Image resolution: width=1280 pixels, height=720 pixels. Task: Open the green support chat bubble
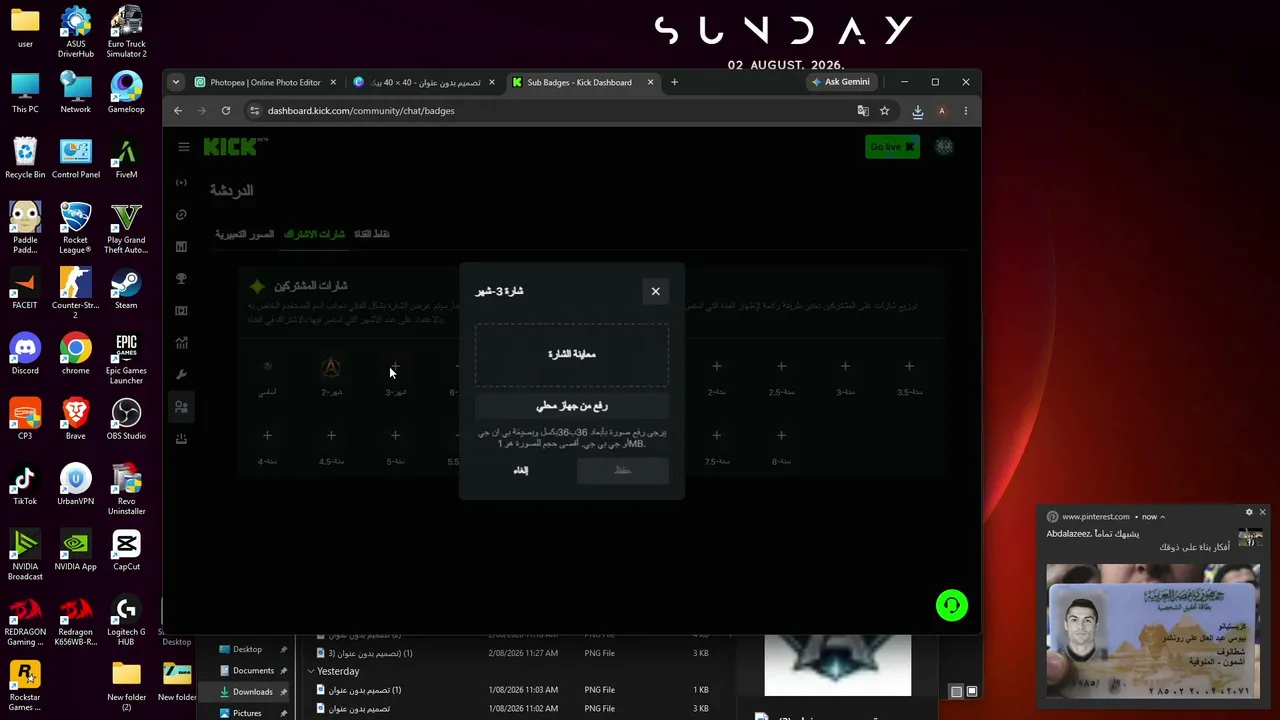[952, 605]
